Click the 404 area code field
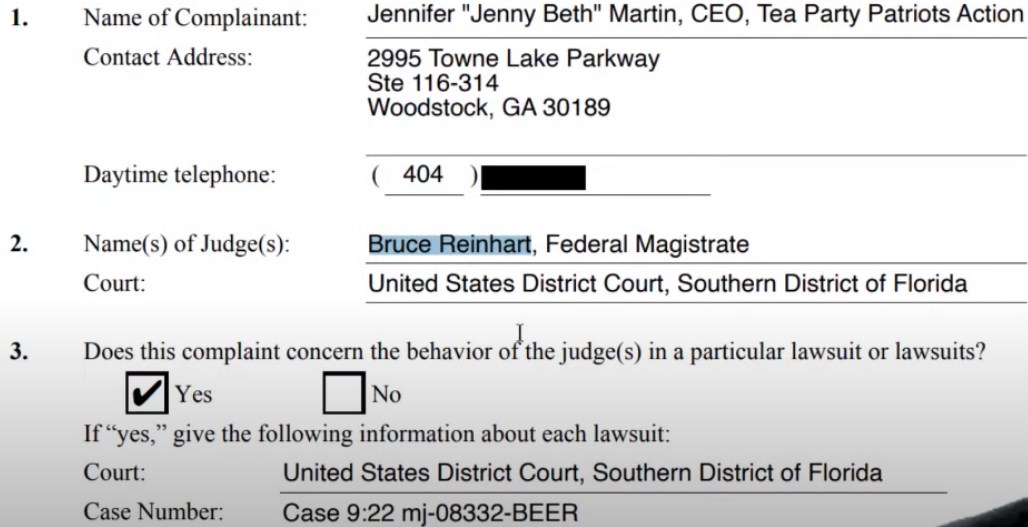This screenshot has width=1028, height=527. tap(422, 175)
